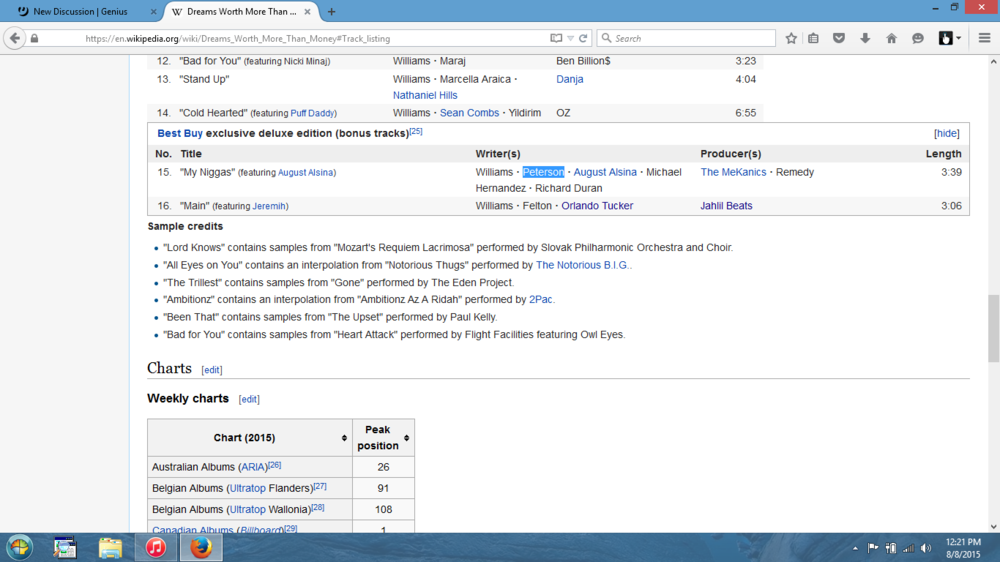Open the Nathaniel Hills link
The width and height of the screenshot is (1000, 562).
click(425, 95)
